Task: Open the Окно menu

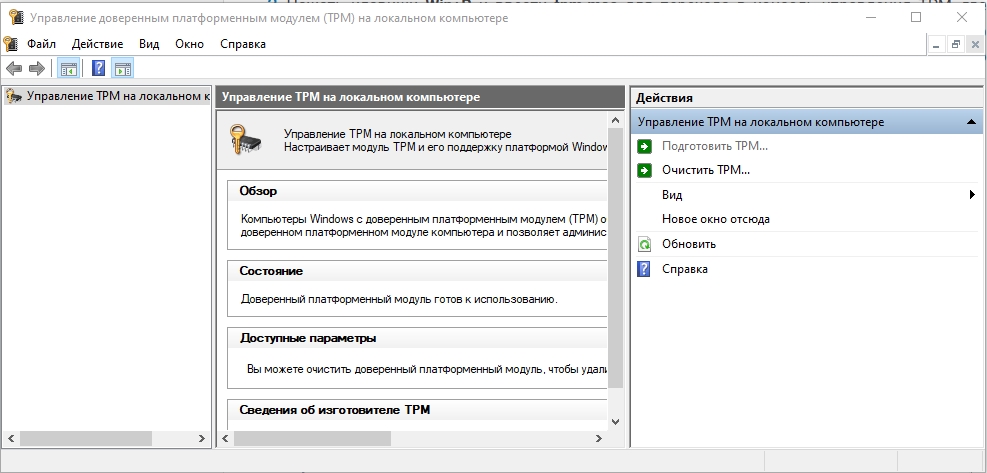Action: click(189, 44)
